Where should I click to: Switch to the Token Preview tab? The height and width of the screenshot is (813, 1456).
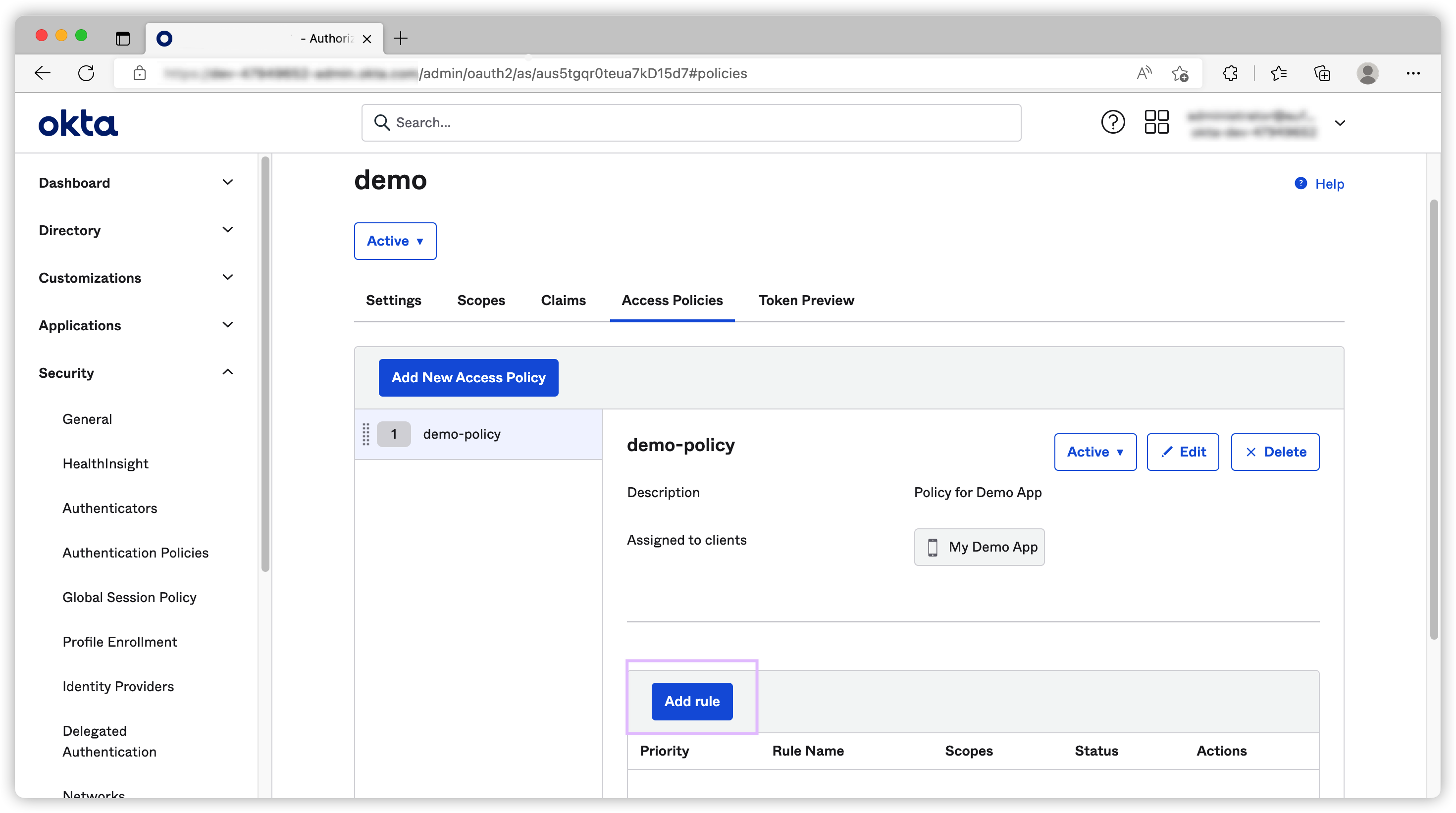tap(805, 300)
